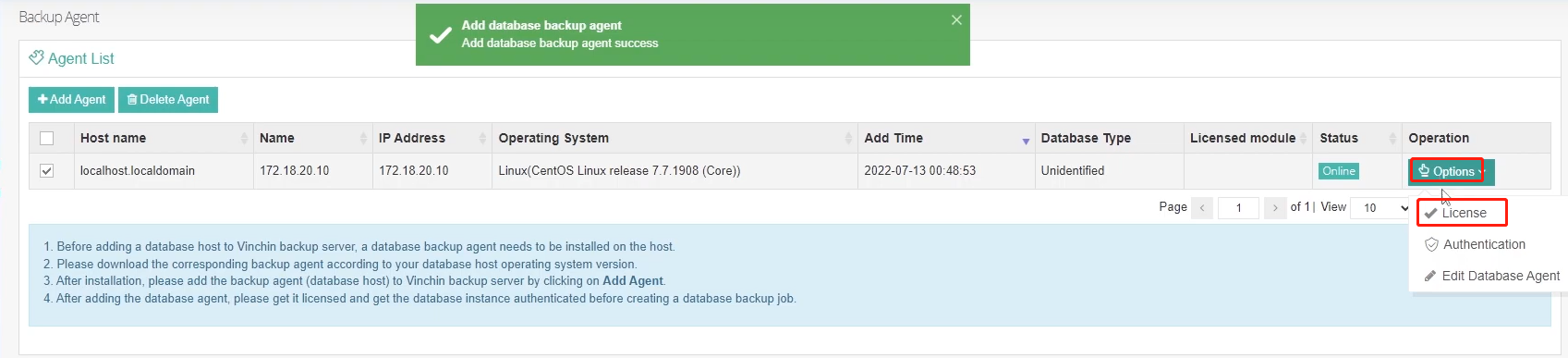Sort by Name column arrows
Screen dimensions: 1568x358
click(x=363, y=138)
